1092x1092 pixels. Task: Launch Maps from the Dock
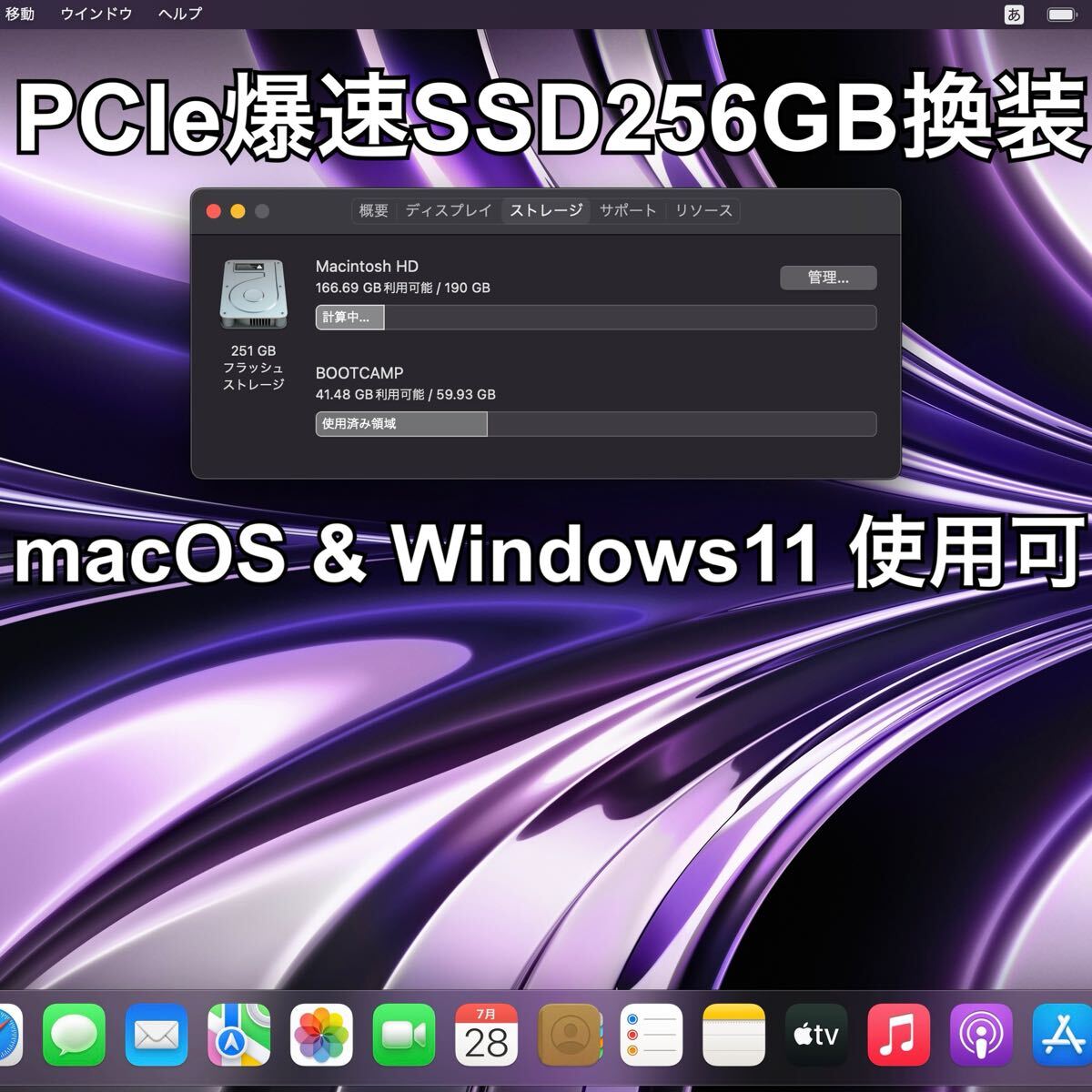(238, 1036)
